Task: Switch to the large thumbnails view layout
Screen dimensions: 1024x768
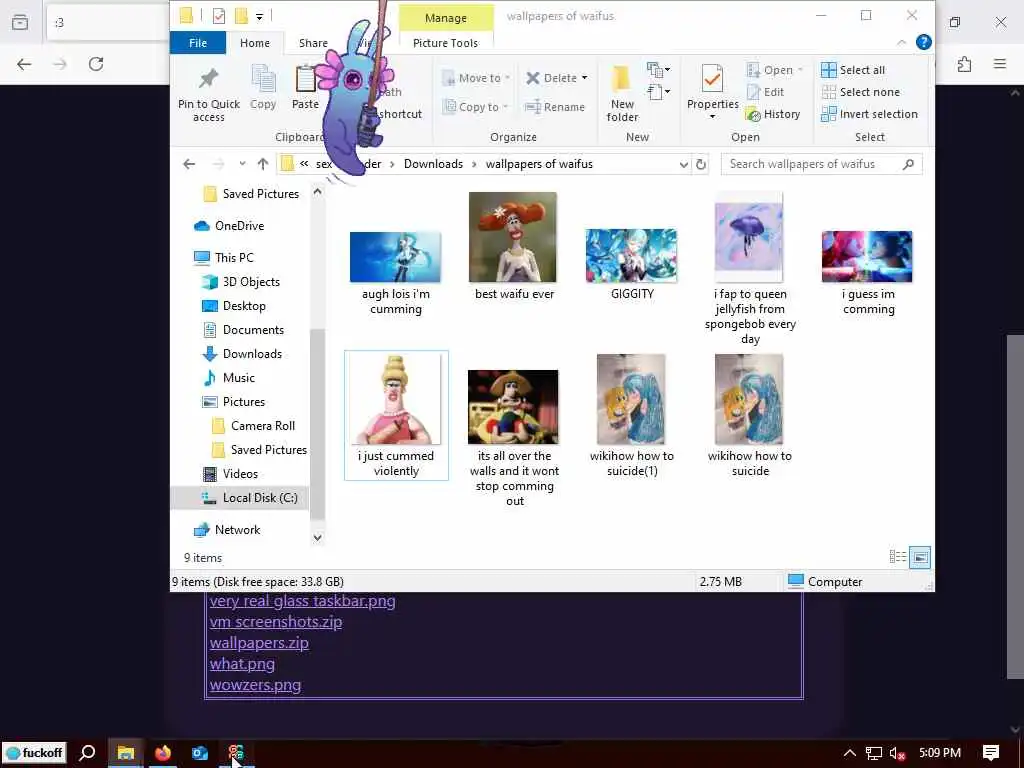Action: [x=920, y=557]
